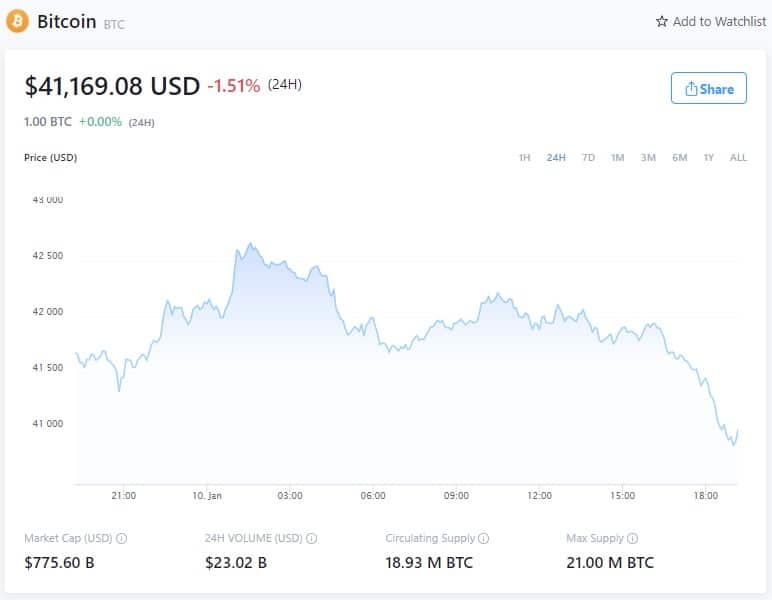772x600 pixels.
Task: Click the Max Supply label
Action: click(595, 538)
